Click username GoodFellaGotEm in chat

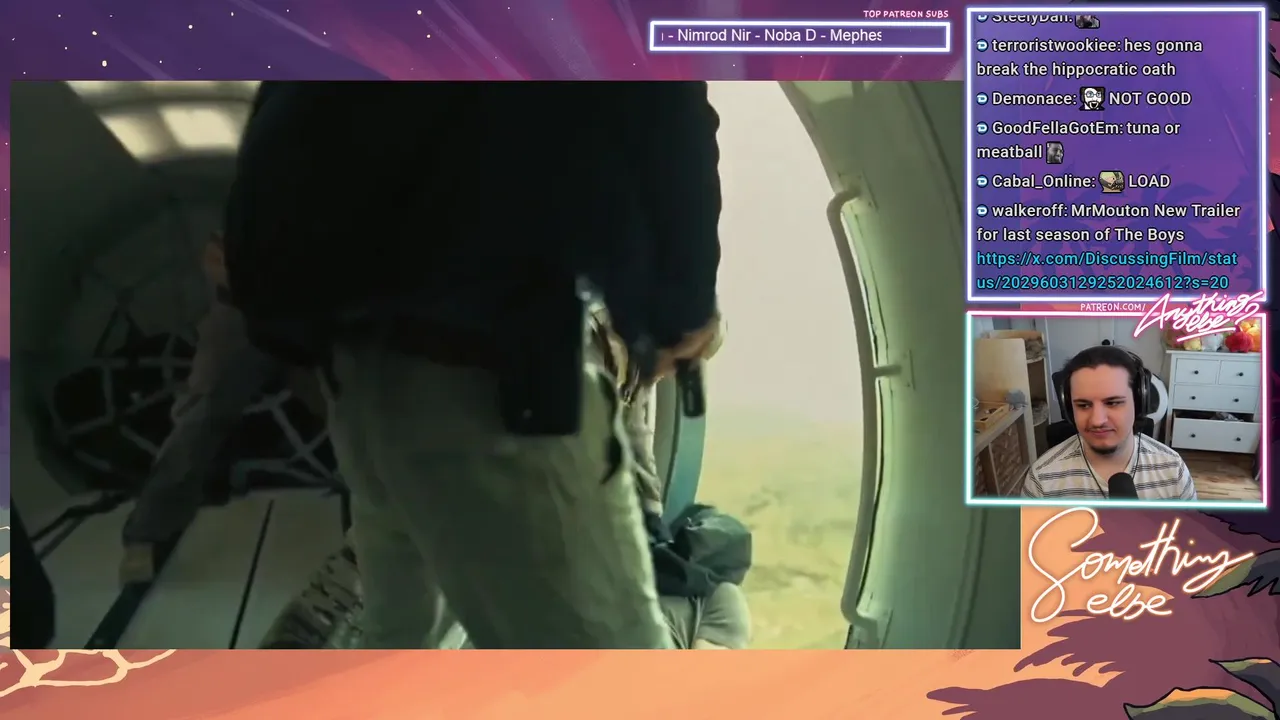(1054, 128)
